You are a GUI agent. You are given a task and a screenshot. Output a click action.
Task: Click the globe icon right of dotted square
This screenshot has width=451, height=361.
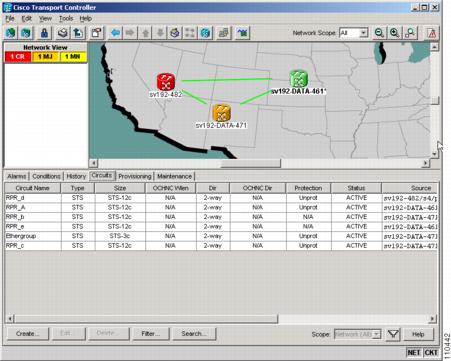206,33
